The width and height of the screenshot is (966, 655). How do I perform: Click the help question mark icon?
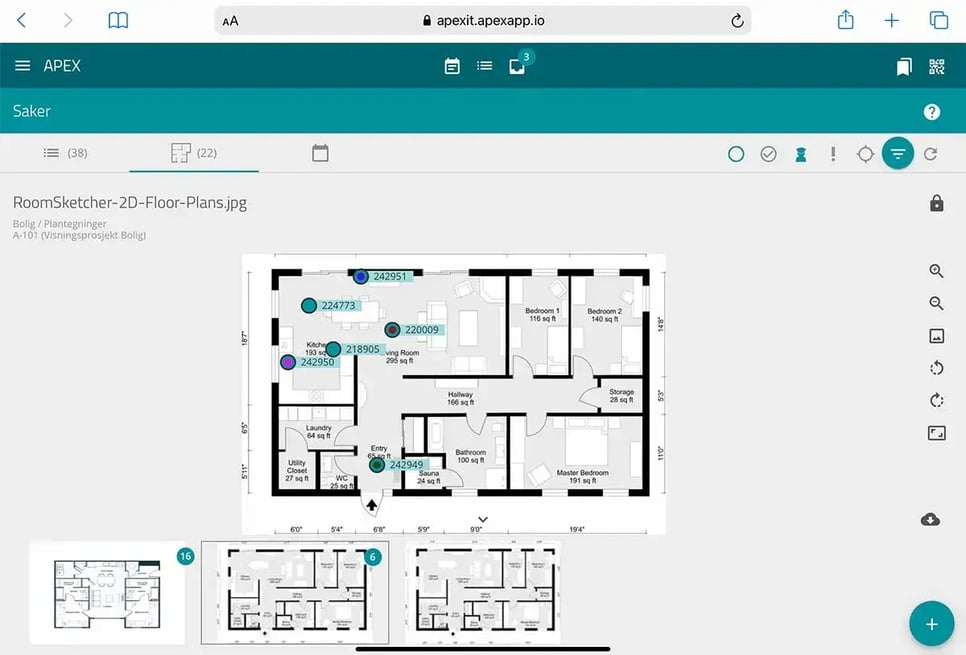[932, 112]
